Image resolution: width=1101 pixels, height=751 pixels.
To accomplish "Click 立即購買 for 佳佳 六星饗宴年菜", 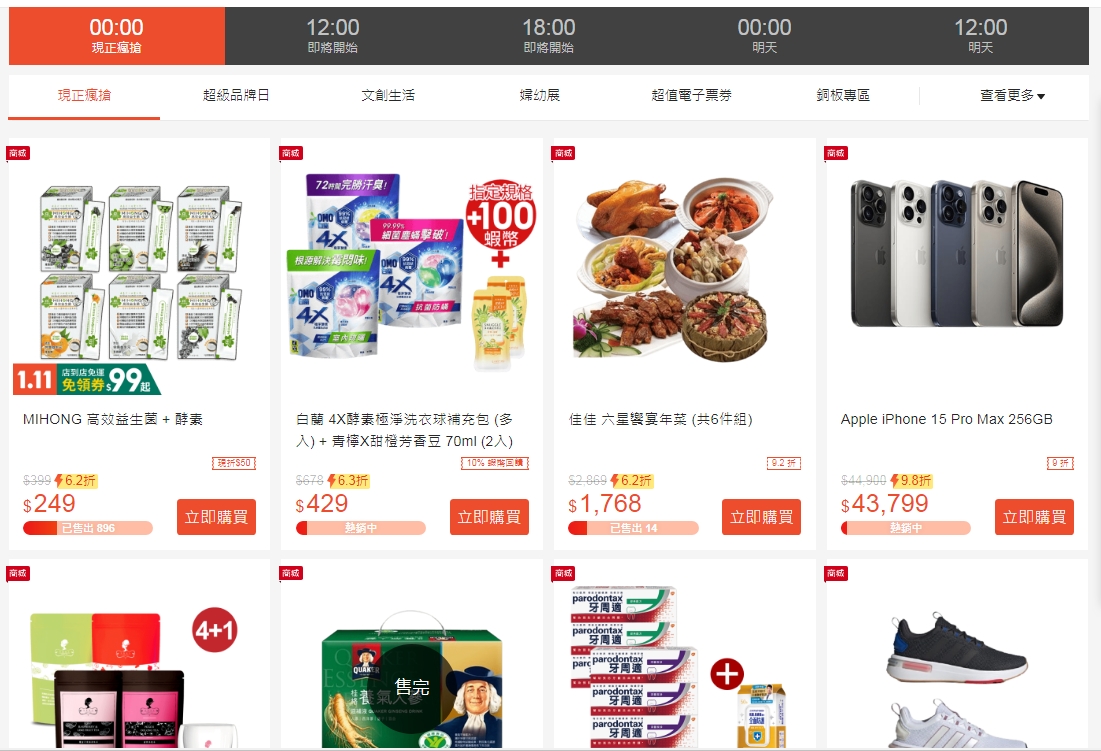I will pyautogui.click(x=761, y=517).
